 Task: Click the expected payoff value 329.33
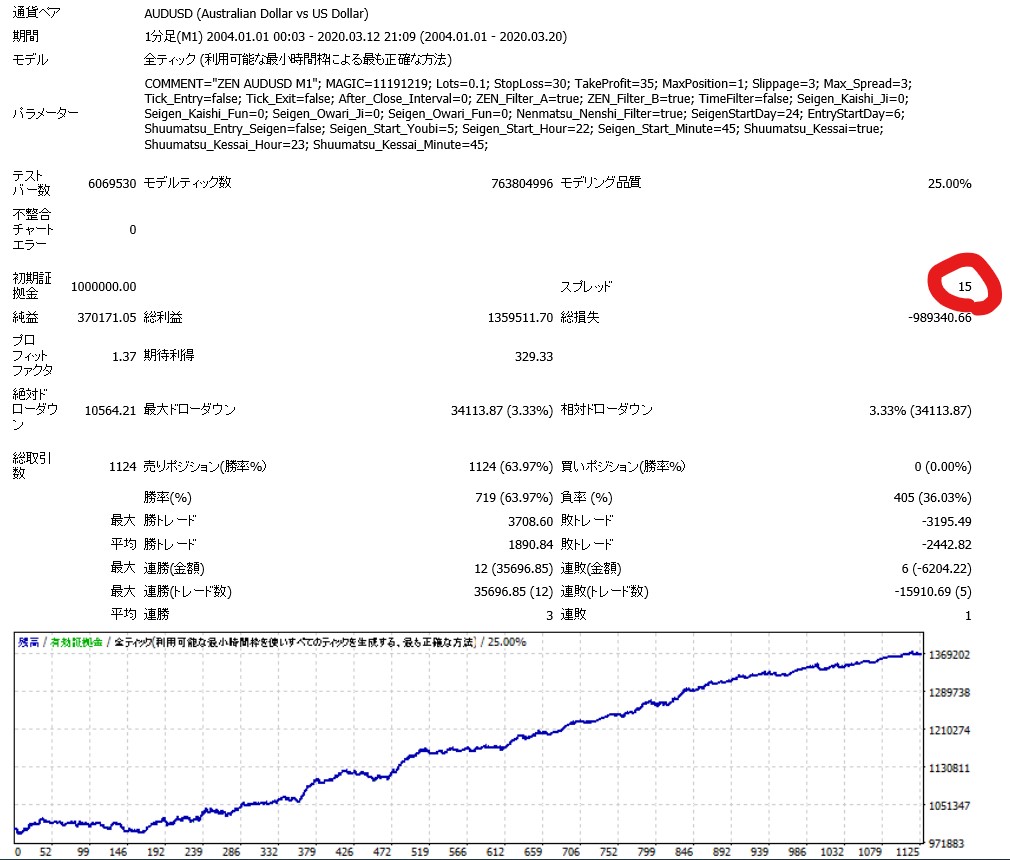tap(533, 356)
